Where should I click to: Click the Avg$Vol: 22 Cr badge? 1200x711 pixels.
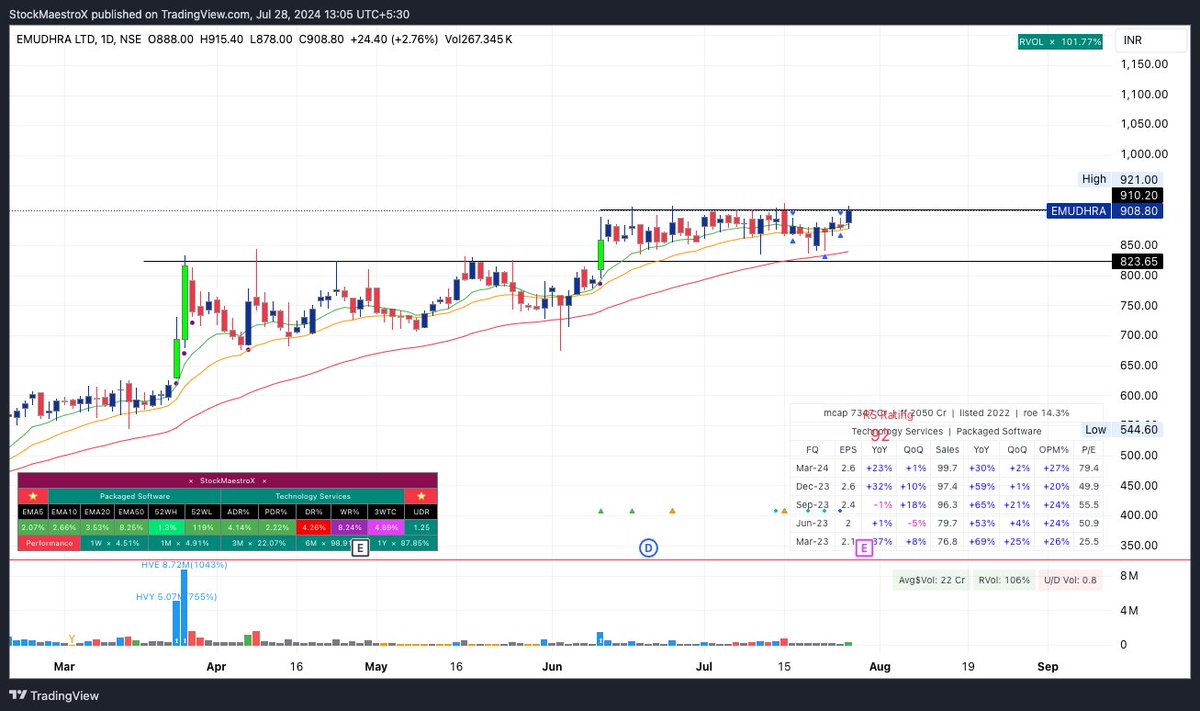932,580
